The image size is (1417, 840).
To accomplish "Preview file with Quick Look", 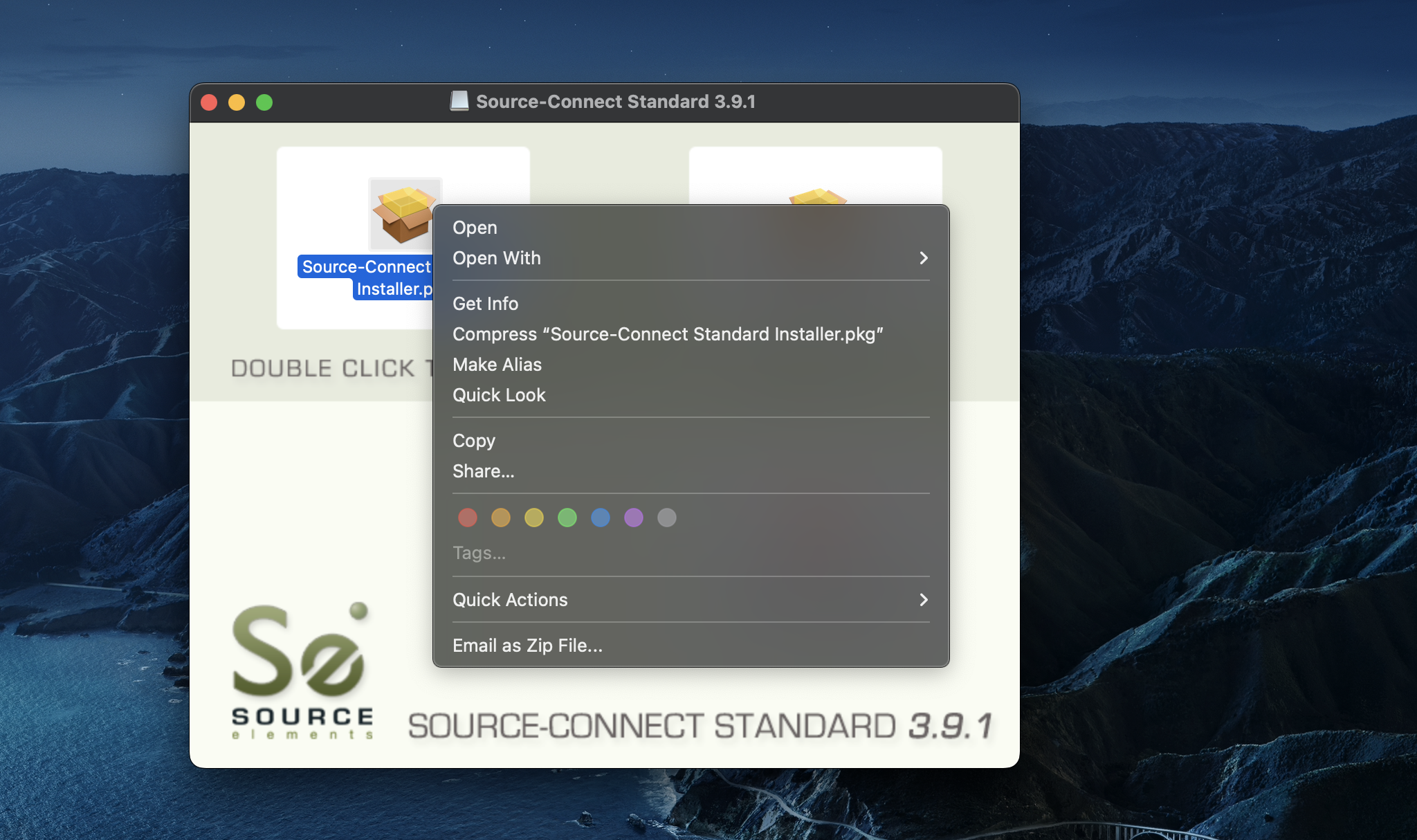I will coord(500,395).
